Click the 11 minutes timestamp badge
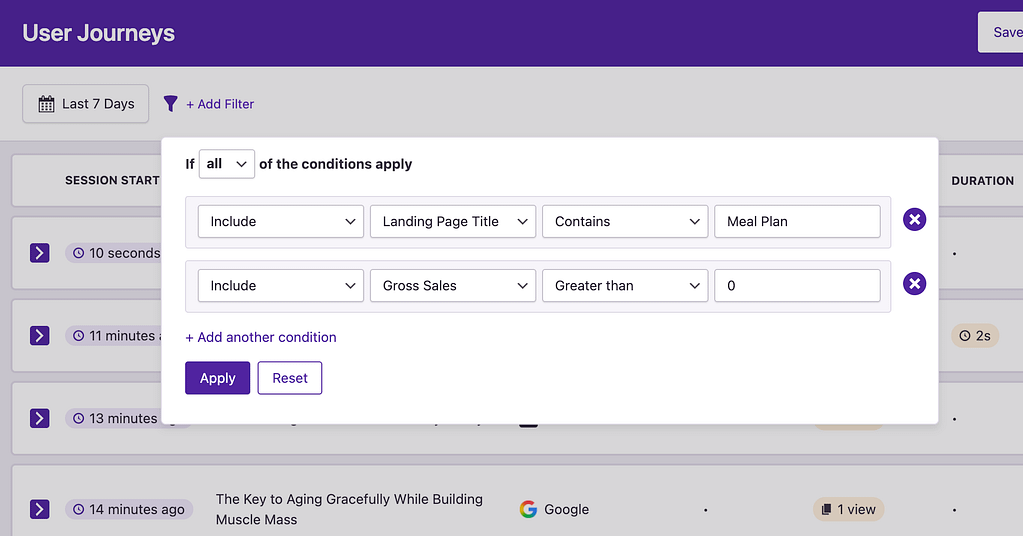 coord(114,336)
